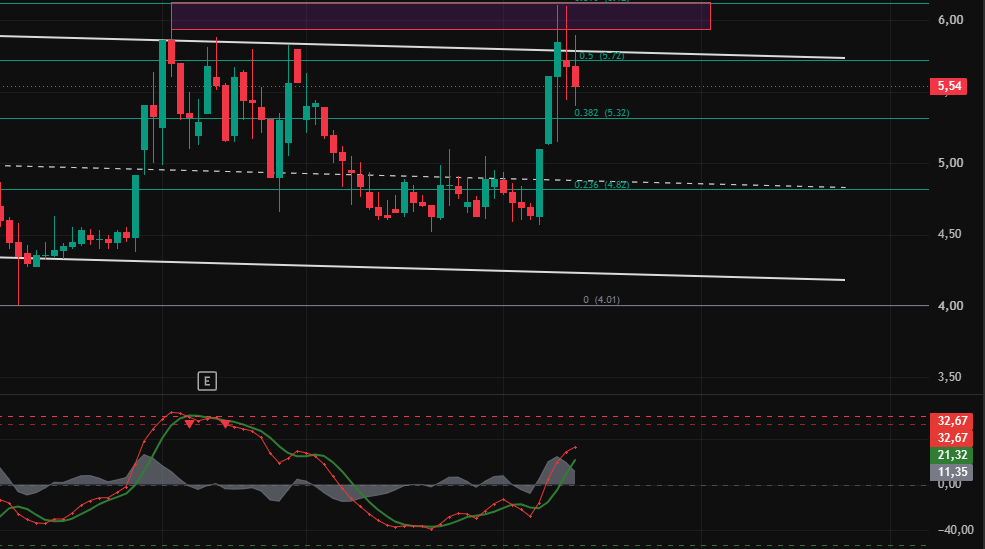Click the gray histogram value 11,35

[952, 472]
